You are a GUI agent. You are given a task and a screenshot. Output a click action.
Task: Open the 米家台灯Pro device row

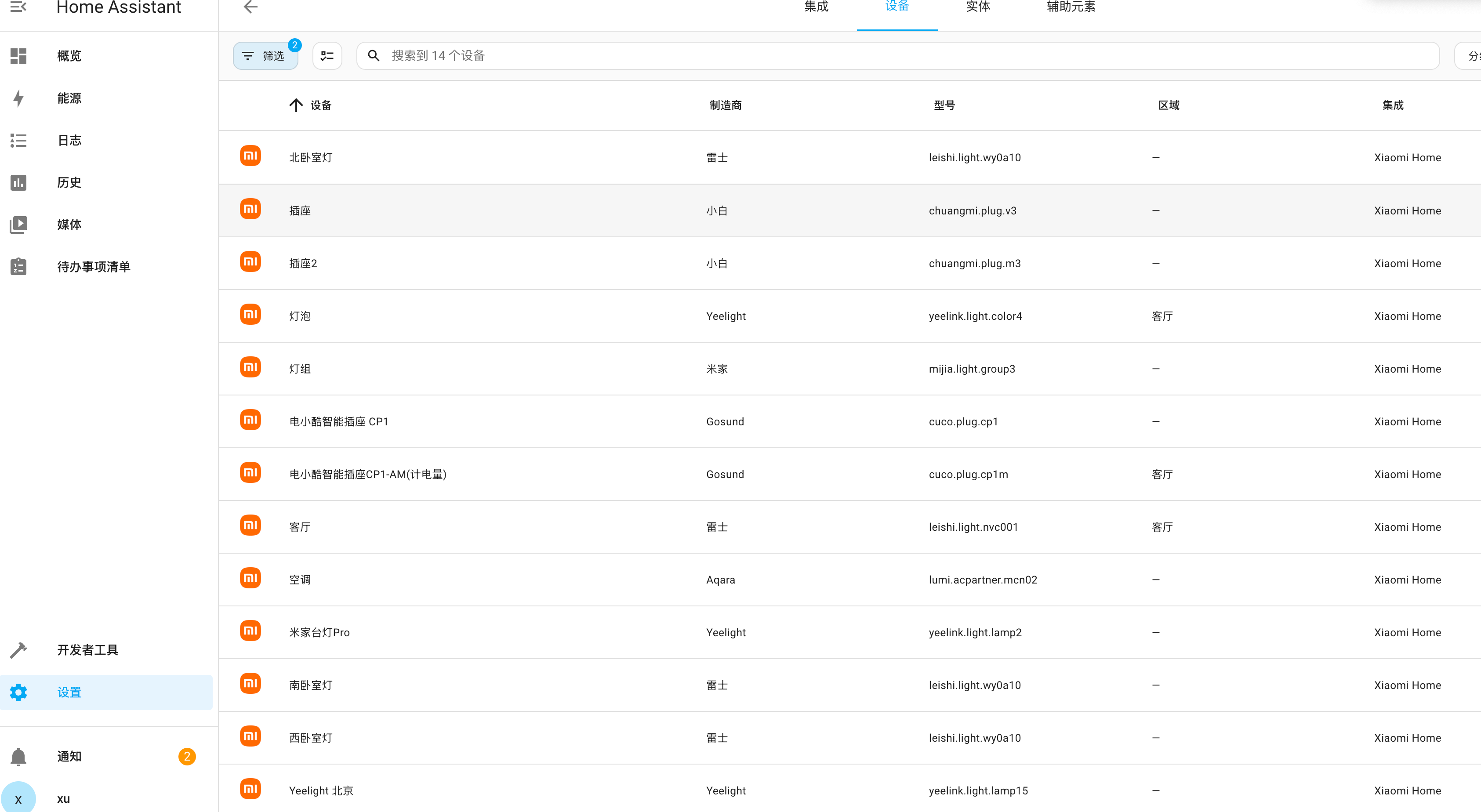(x=319, y=632)
